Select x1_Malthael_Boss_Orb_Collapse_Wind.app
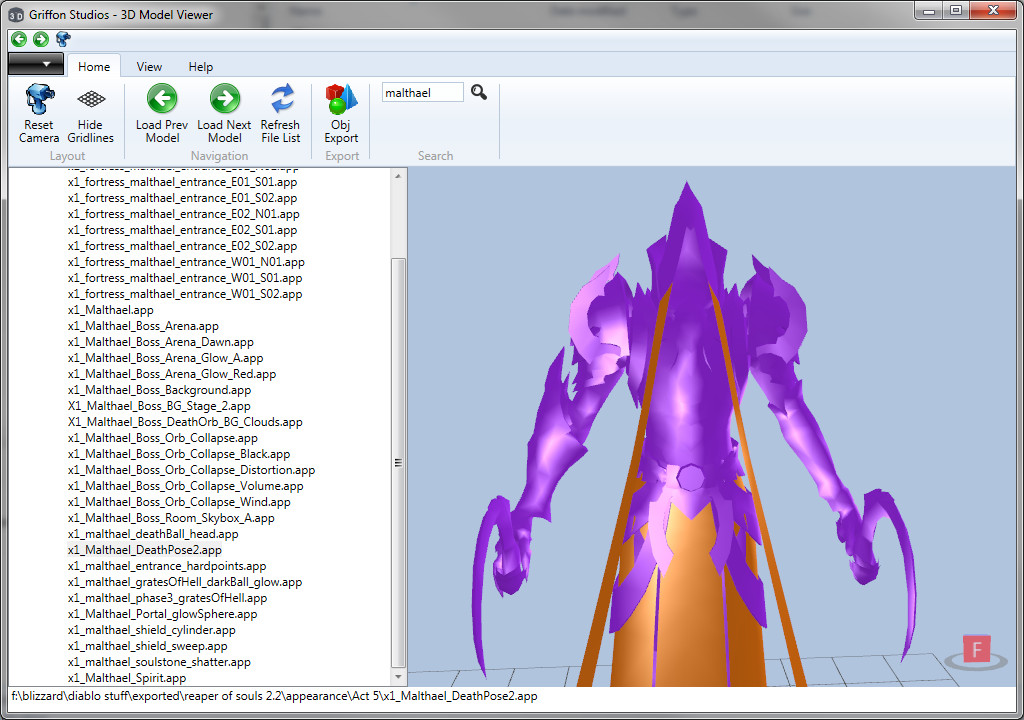The height and width of the screenshot is (720, 1024). (x=179, y=502)
